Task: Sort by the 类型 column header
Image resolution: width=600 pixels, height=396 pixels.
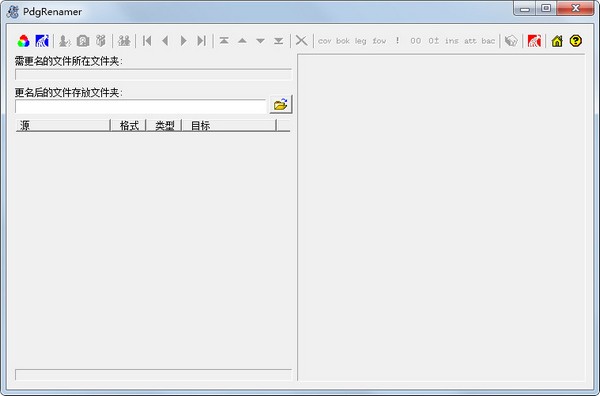Action: (164, 125)
